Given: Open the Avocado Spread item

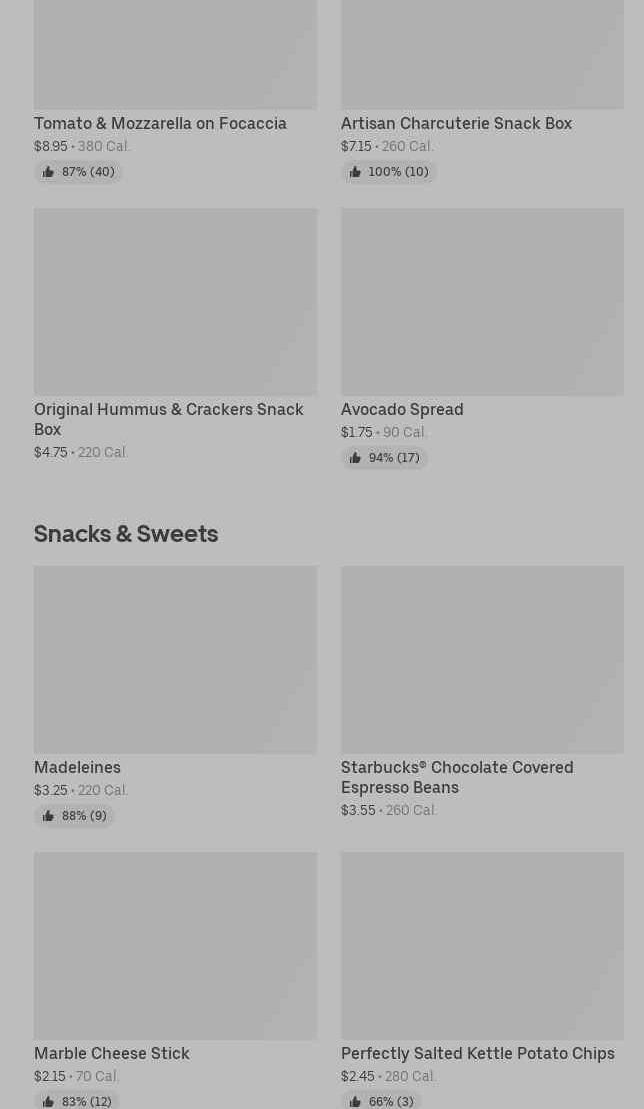Looking at the screenshot, I should 402,410.
